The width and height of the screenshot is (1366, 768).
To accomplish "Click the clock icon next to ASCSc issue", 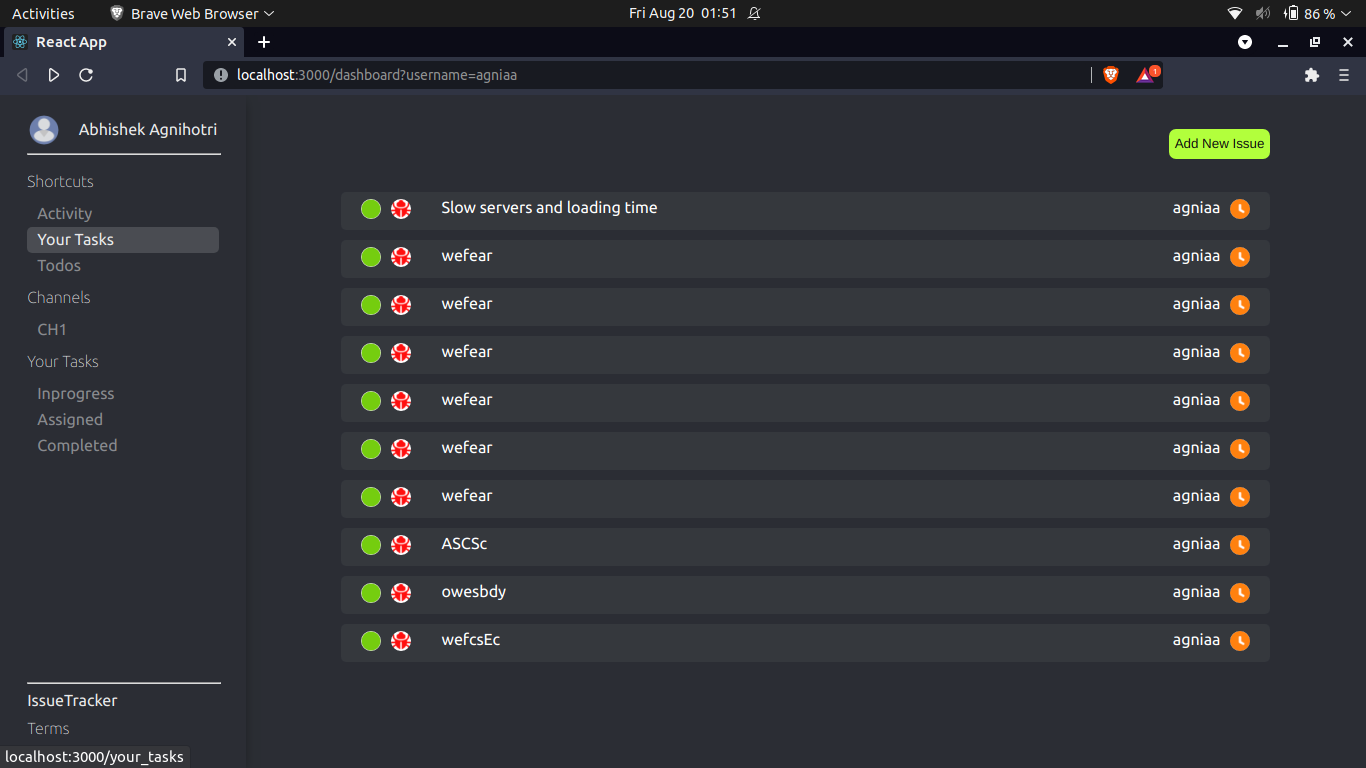I will pos(1239,545).
